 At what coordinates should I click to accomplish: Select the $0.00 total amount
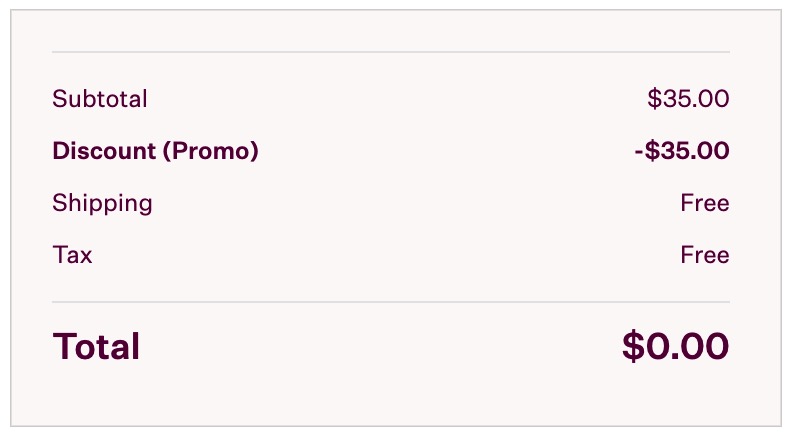point(675,346)
